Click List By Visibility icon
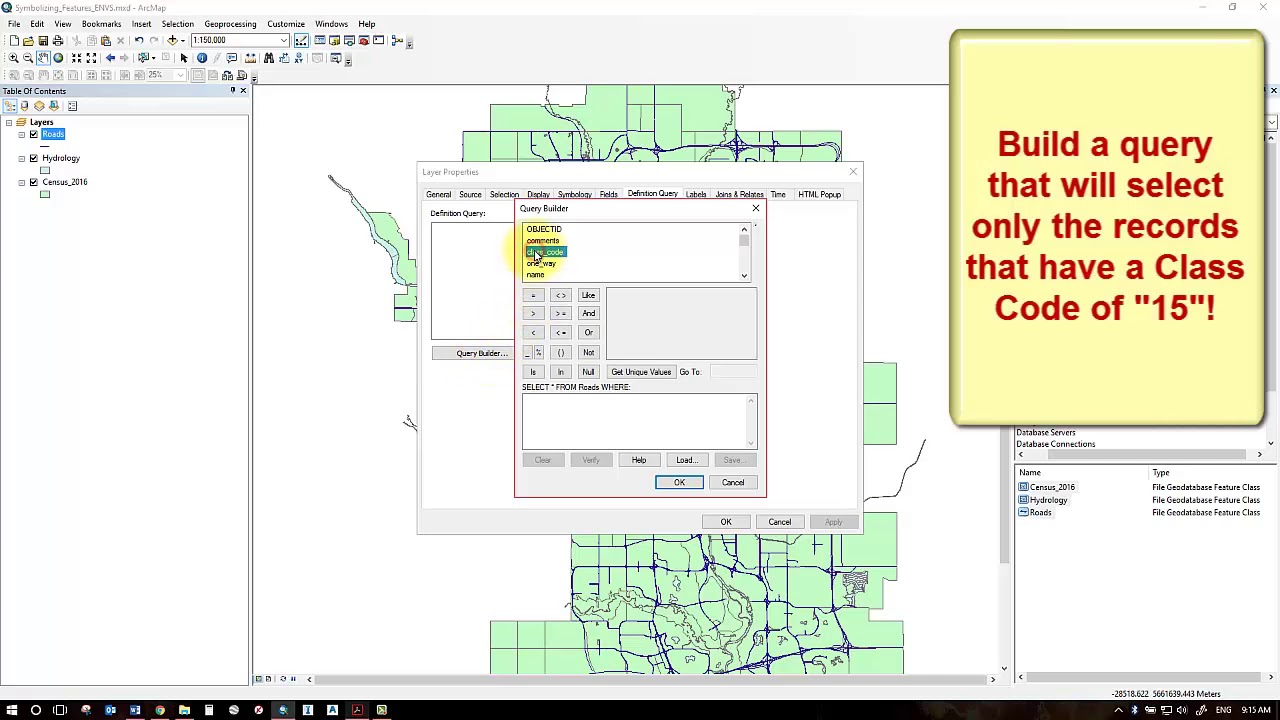The height and width of the screenshot is (720, 1280). pos(39,106)
